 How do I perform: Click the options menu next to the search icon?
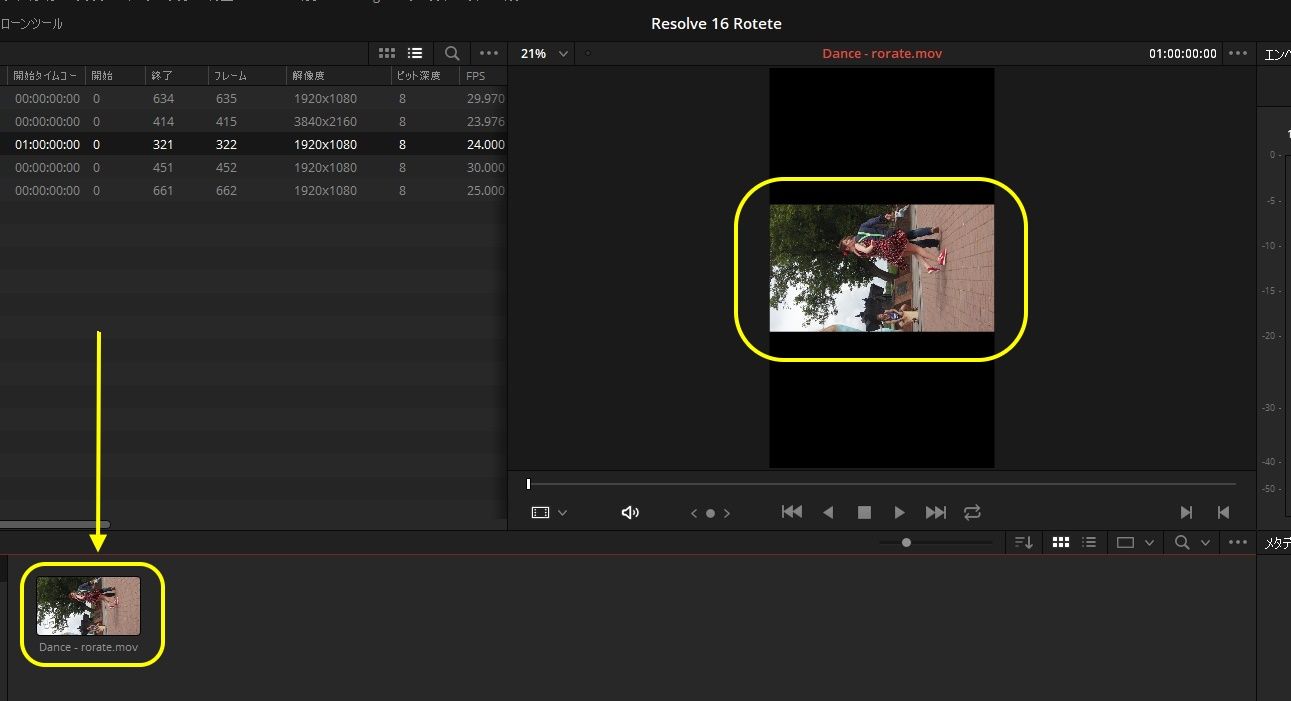[489, 53]
